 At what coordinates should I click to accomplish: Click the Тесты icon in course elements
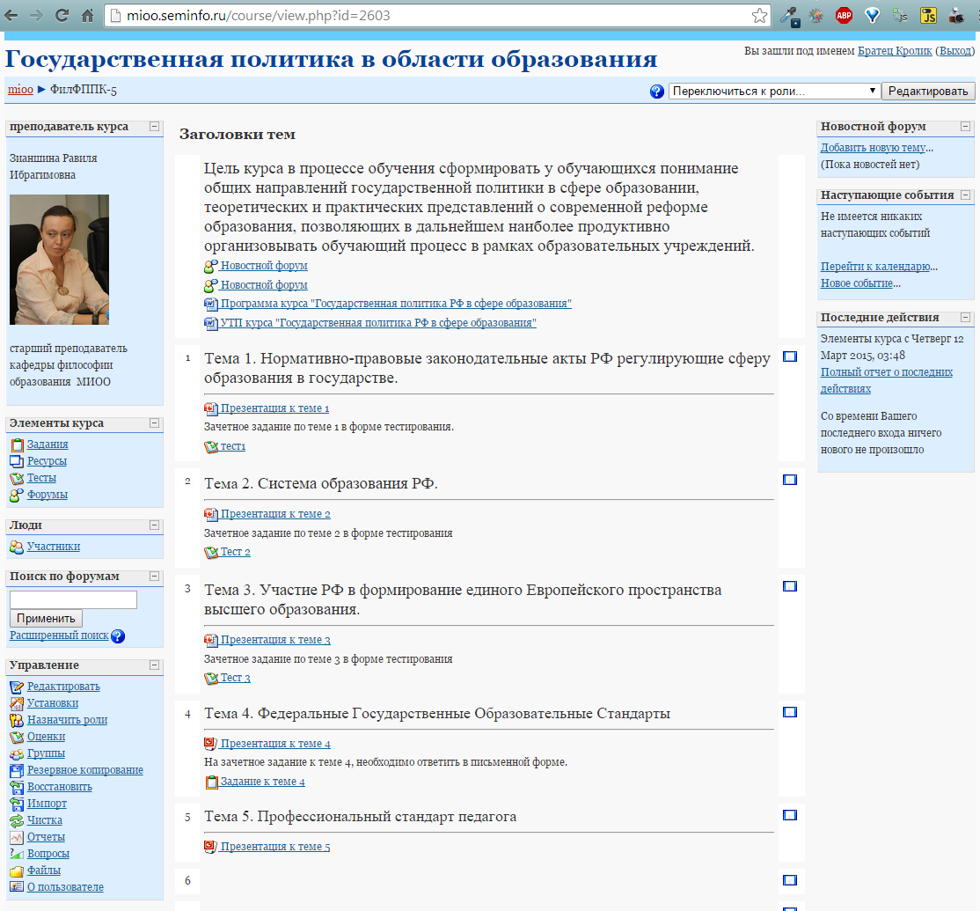[x=17, y=479]
